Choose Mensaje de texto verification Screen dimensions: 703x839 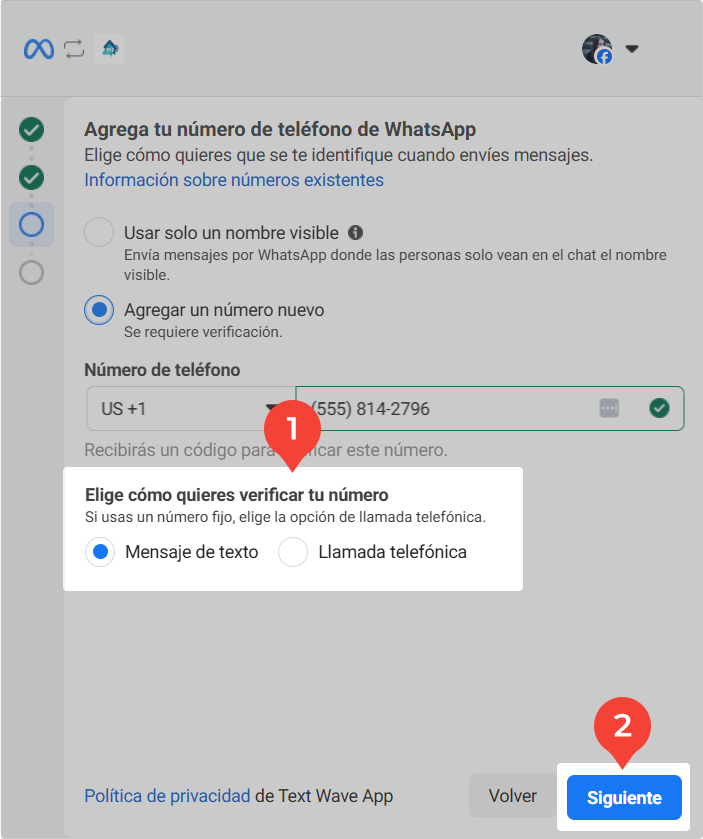coord(100,552)
